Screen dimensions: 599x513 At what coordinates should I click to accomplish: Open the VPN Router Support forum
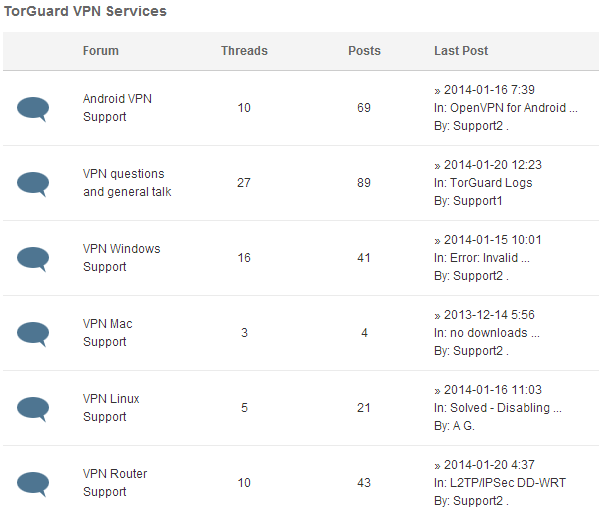115,482
